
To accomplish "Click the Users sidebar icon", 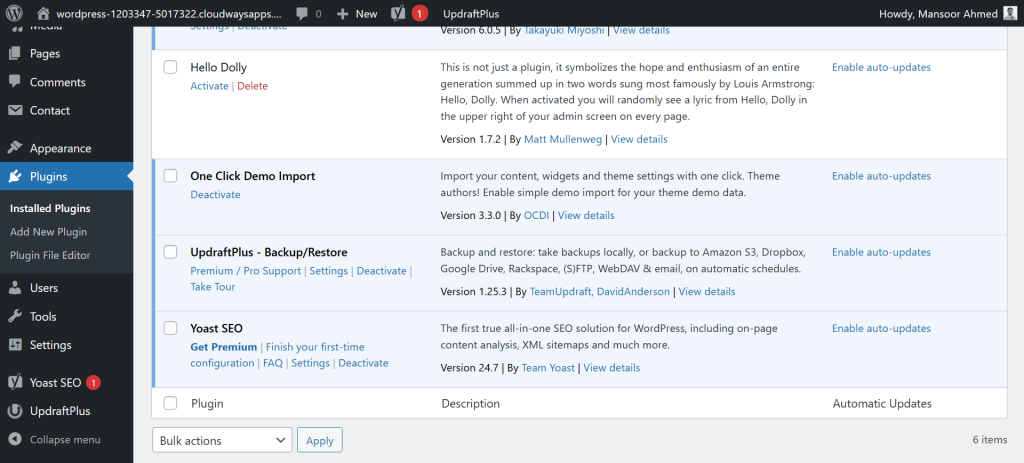I will point(14,288).
